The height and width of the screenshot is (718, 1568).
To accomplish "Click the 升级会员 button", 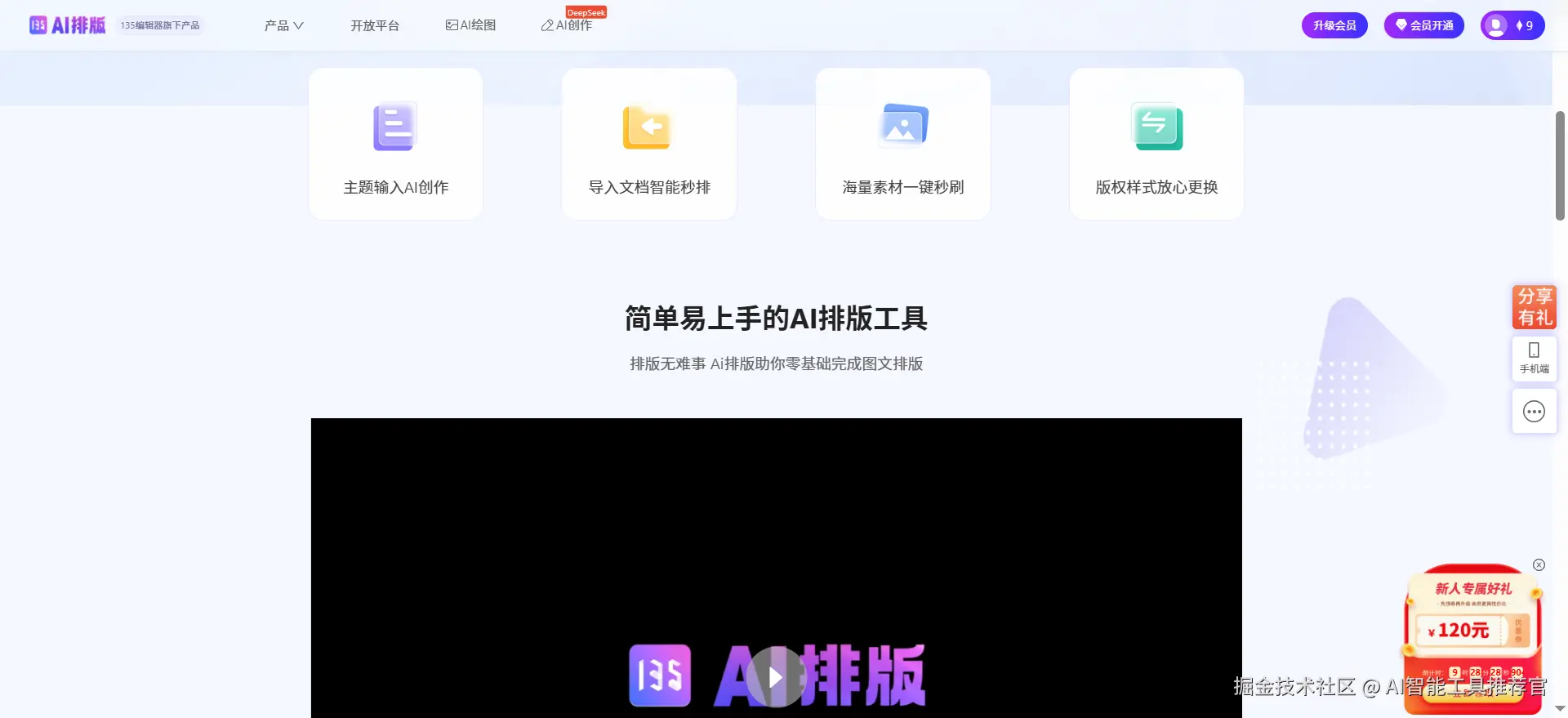I will point(1334,25).
